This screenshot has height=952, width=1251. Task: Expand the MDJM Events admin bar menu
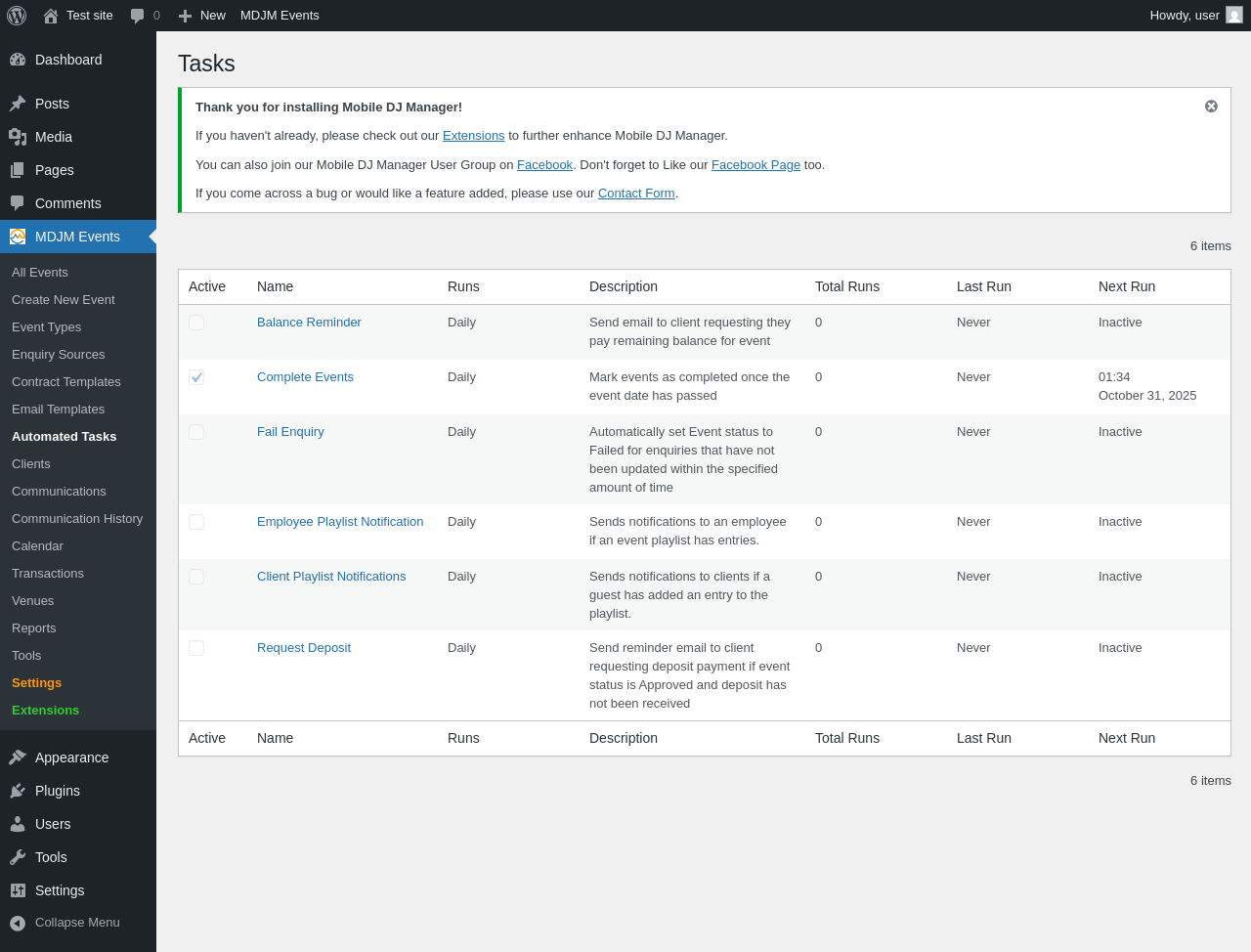pos(280,16)
